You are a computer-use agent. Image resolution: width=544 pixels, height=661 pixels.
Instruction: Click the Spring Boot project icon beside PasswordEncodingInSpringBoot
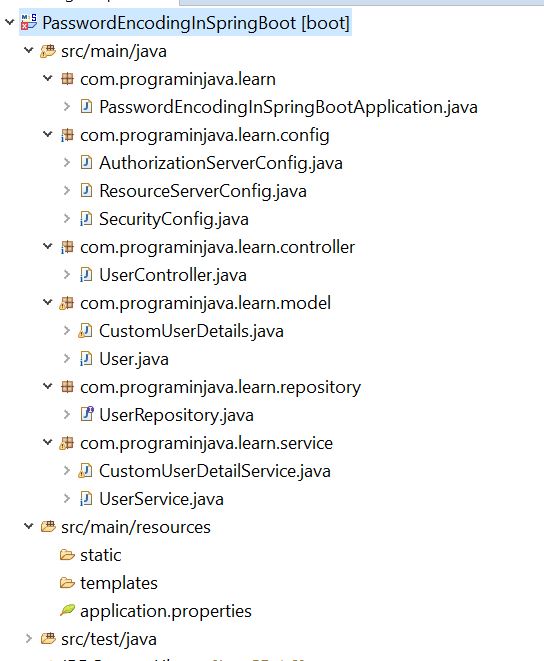tap(29, 22)
